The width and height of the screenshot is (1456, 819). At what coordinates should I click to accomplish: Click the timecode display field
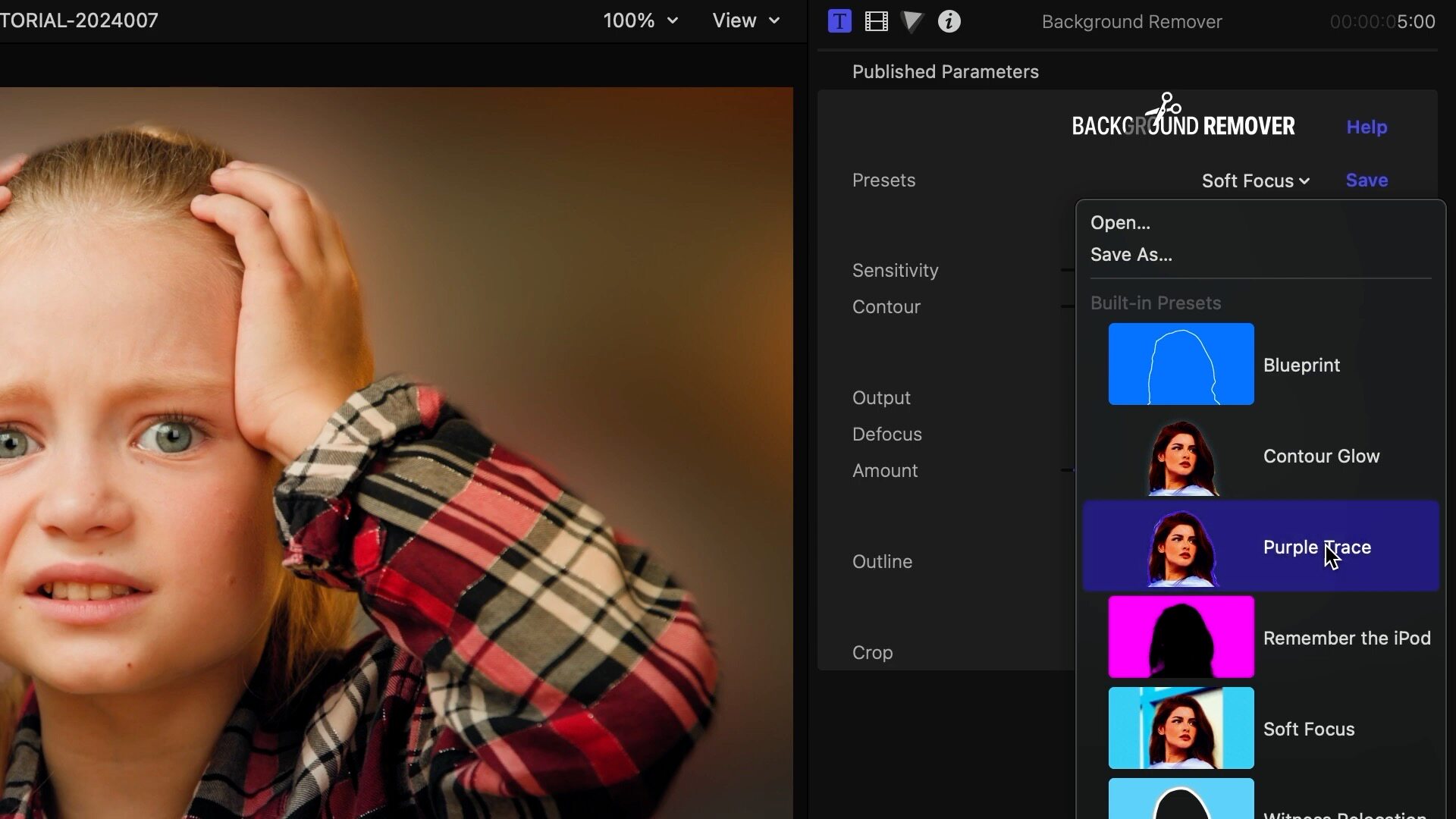[1382, 21]
